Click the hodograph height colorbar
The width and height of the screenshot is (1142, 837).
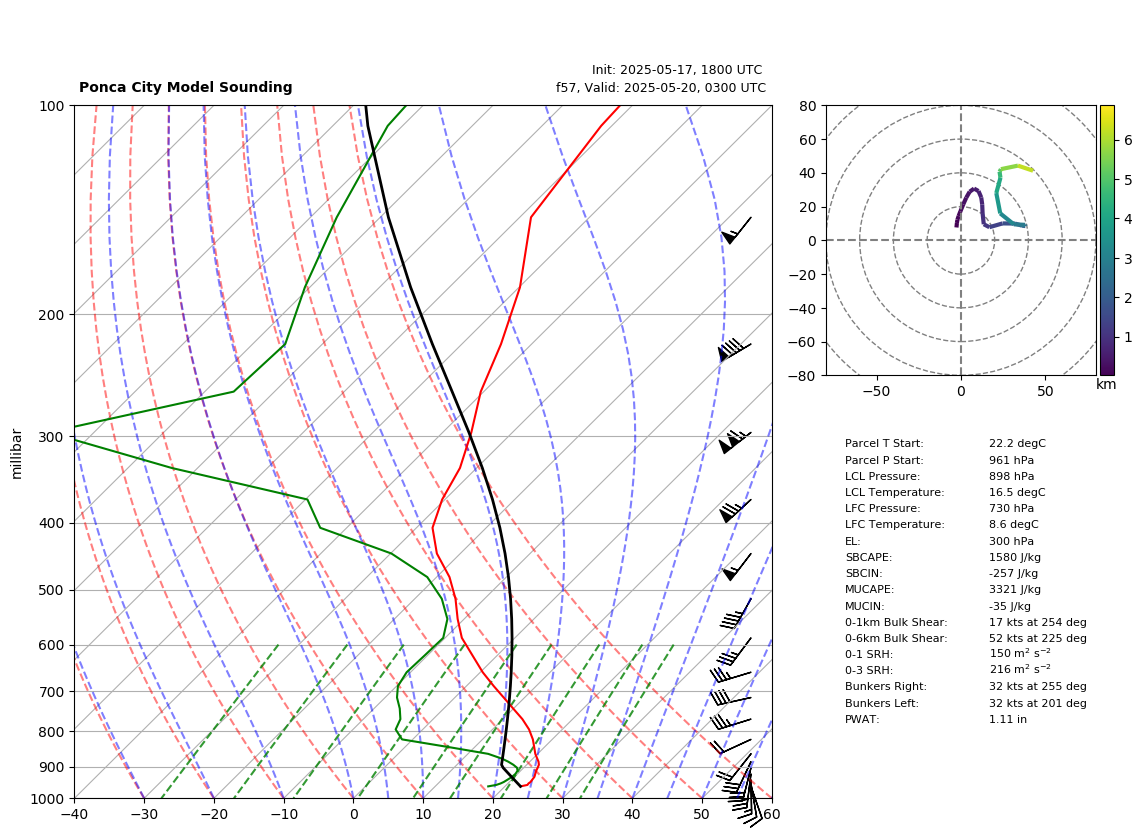(1107, 240)
